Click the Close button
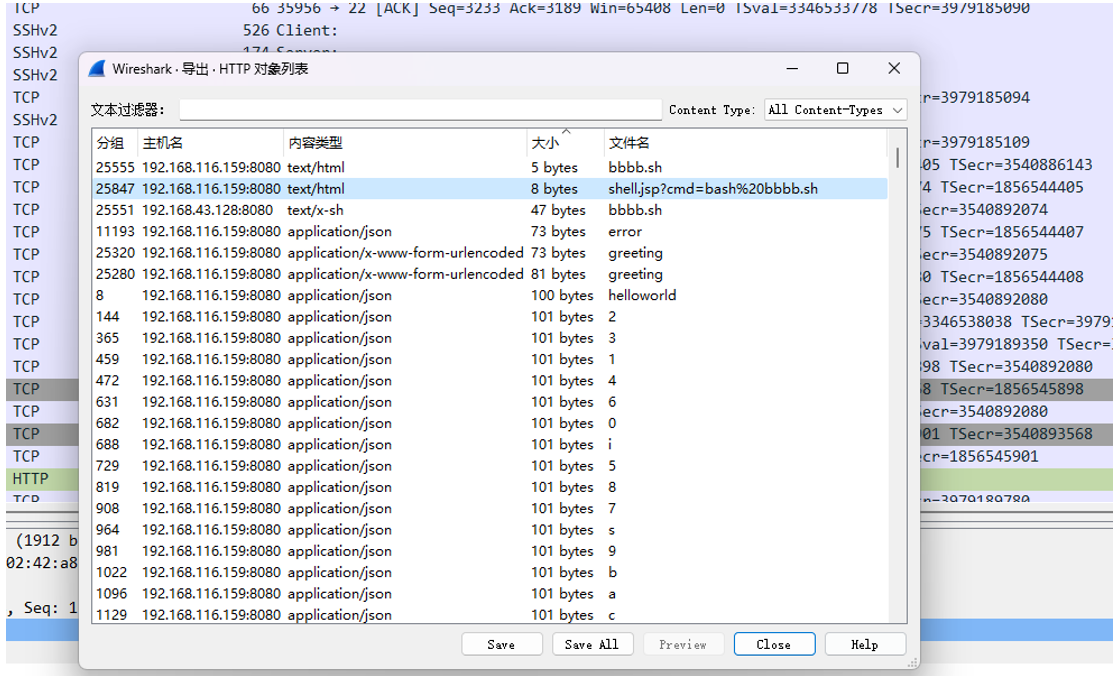Screen dimensions: 1113x676 coord(774,644)
